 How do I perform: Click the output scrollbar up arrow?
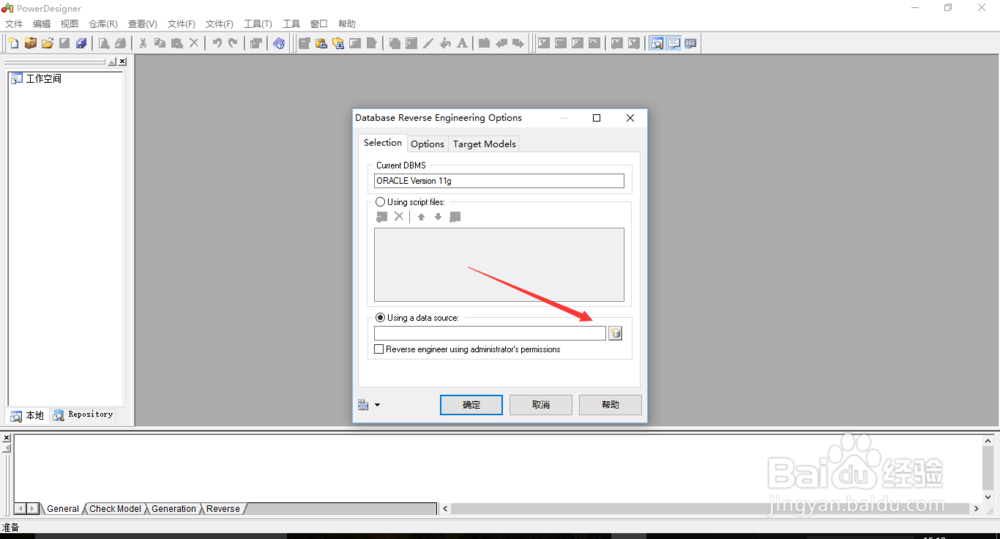[x=988, y=441]
